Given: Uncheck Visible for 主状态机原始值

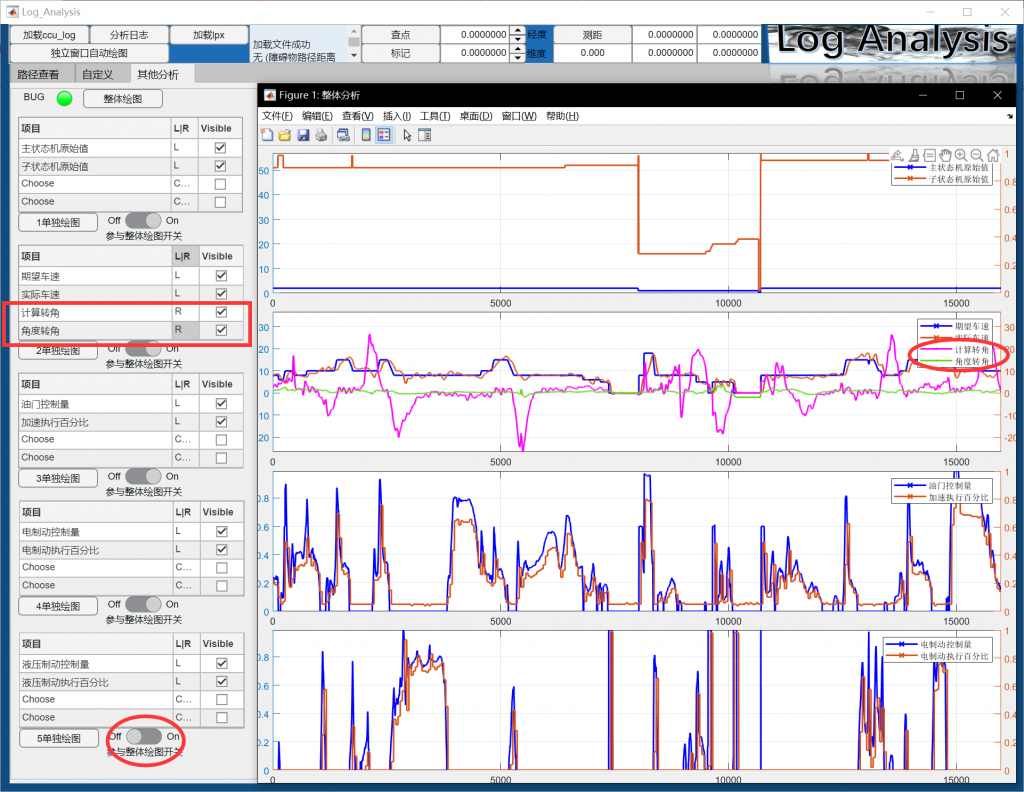Looking at the screenshot, I should [x=220, y=148].
